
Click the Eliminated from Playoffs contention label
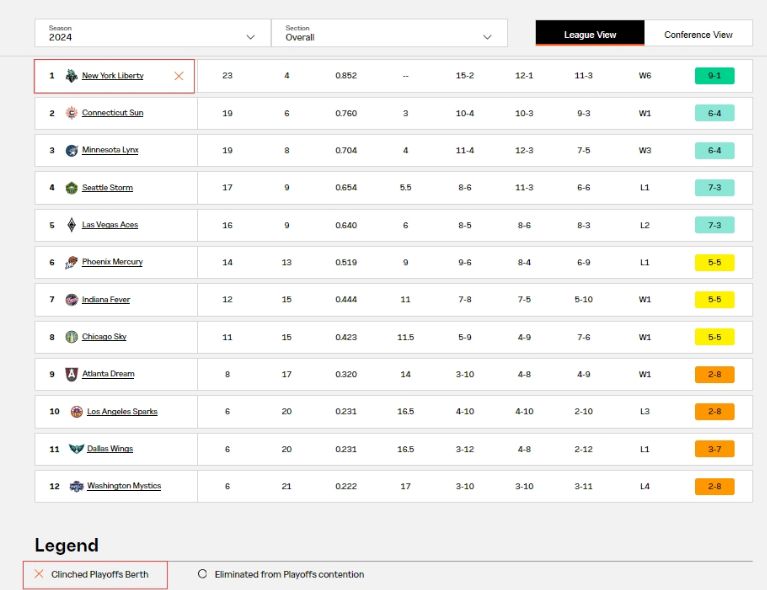[x=290, y=574]
